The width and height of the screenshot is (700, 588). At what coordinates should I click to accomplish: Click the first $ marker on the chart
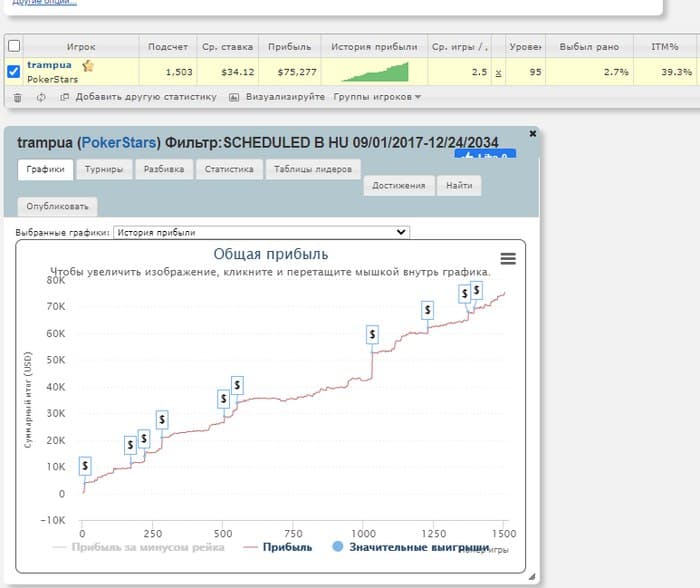coord(85,466)
